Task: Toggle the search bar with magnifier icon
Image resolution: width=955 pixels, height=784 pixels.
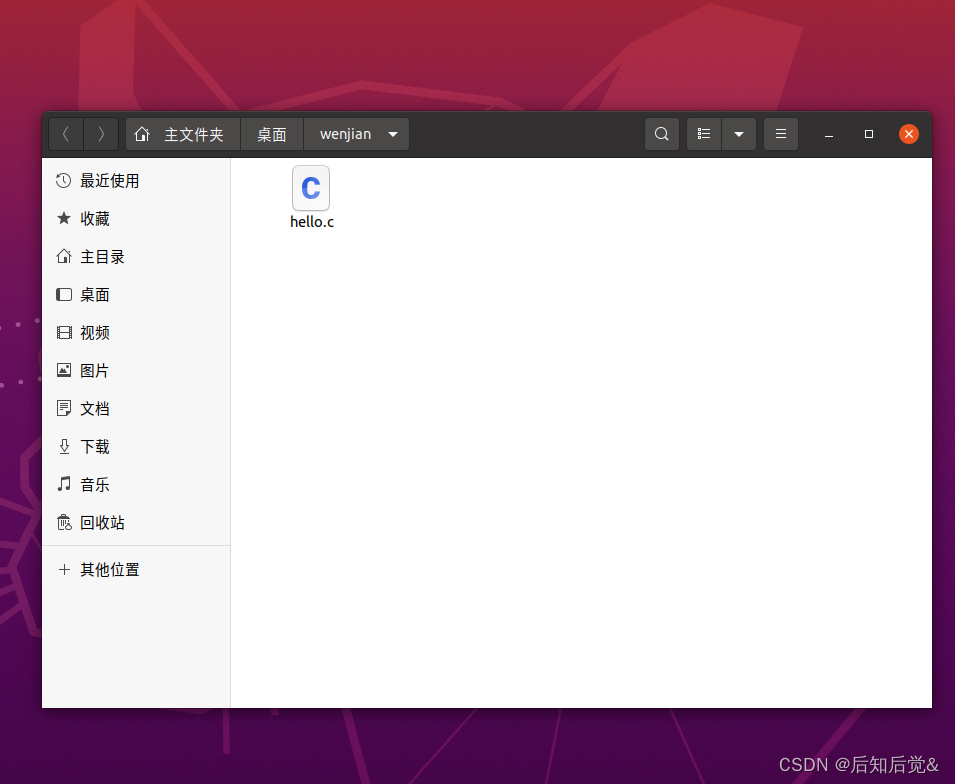Action: 661,133
